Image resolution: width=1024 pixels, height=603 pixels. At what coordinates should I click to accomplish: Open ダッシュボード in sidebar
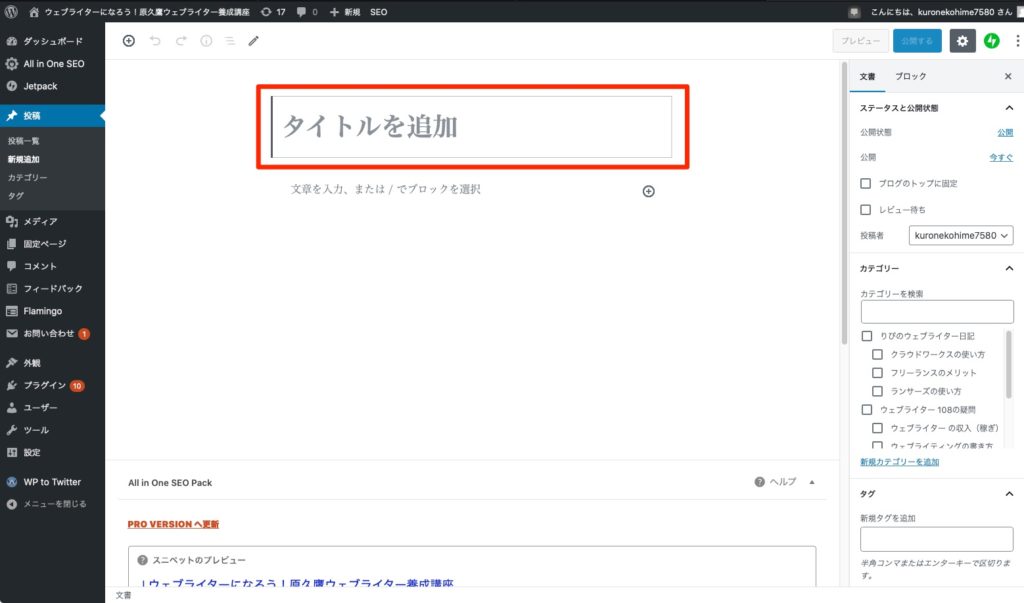coord(52,41)
